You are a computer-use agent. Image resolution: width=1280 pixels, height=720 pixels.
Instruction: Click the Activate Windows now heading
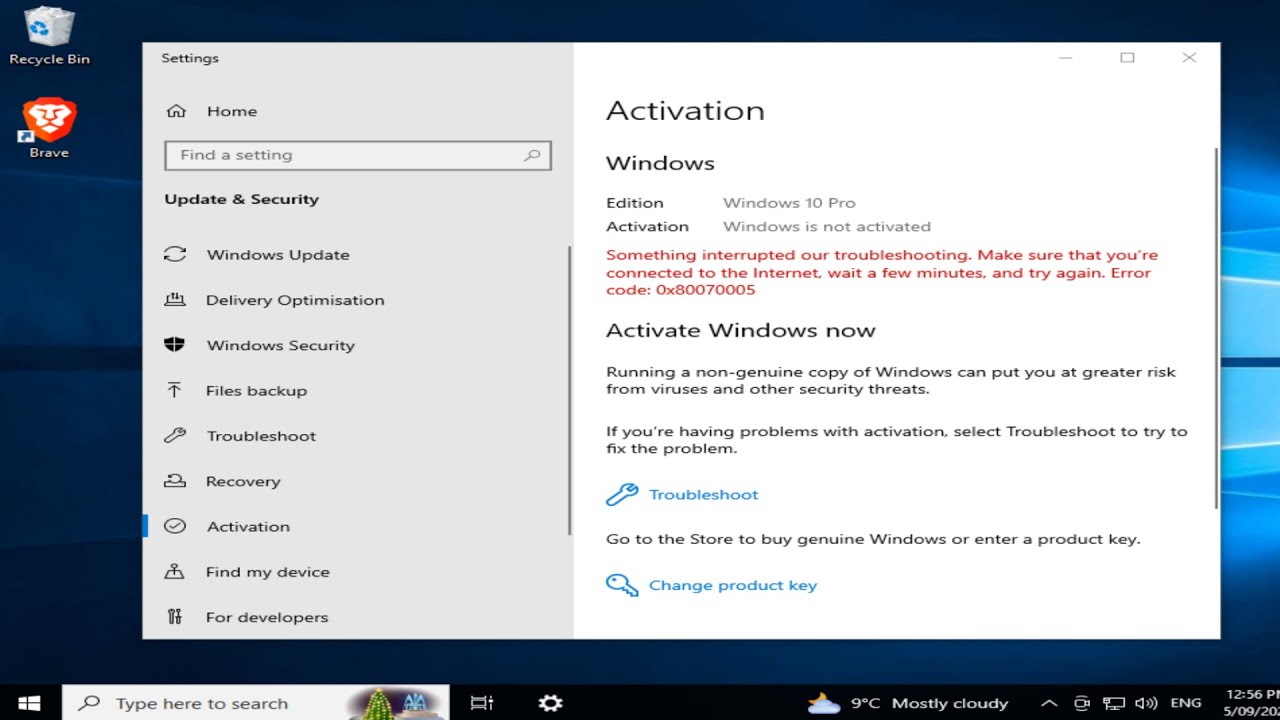coord(741,331)
